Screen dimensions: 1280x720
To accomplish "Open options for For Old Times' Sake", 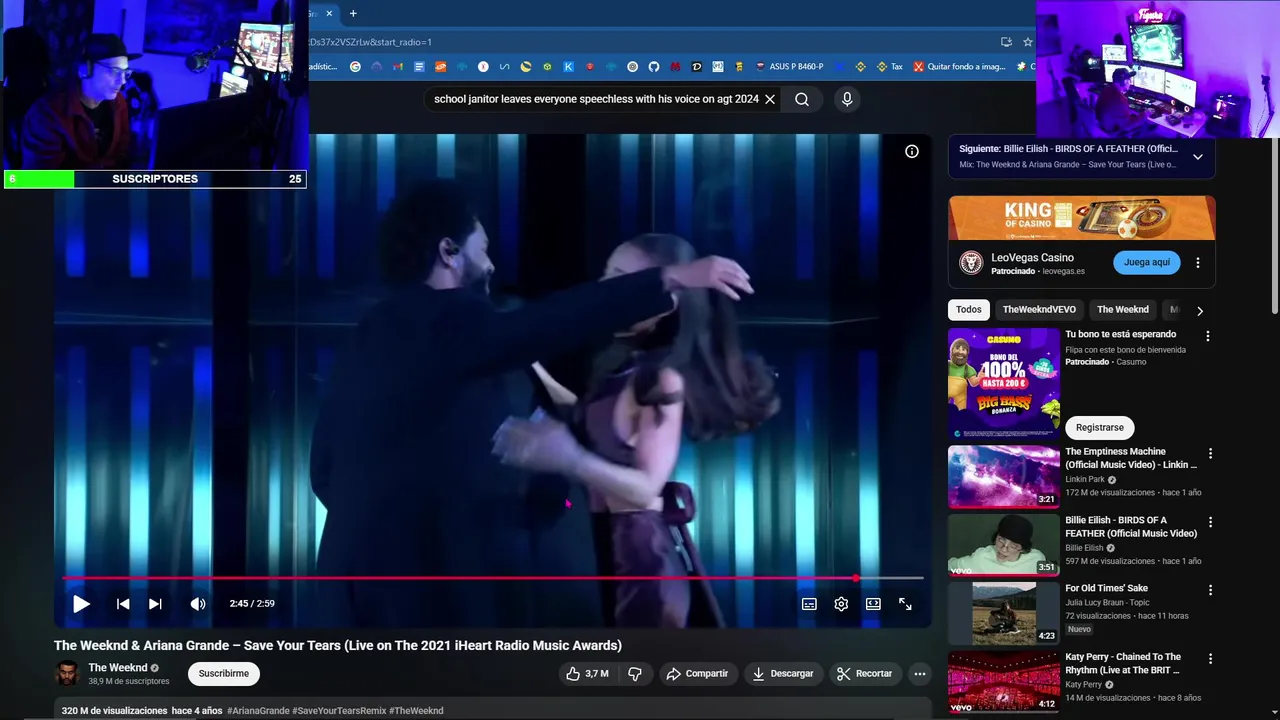I will click(x=1210, y=590).
